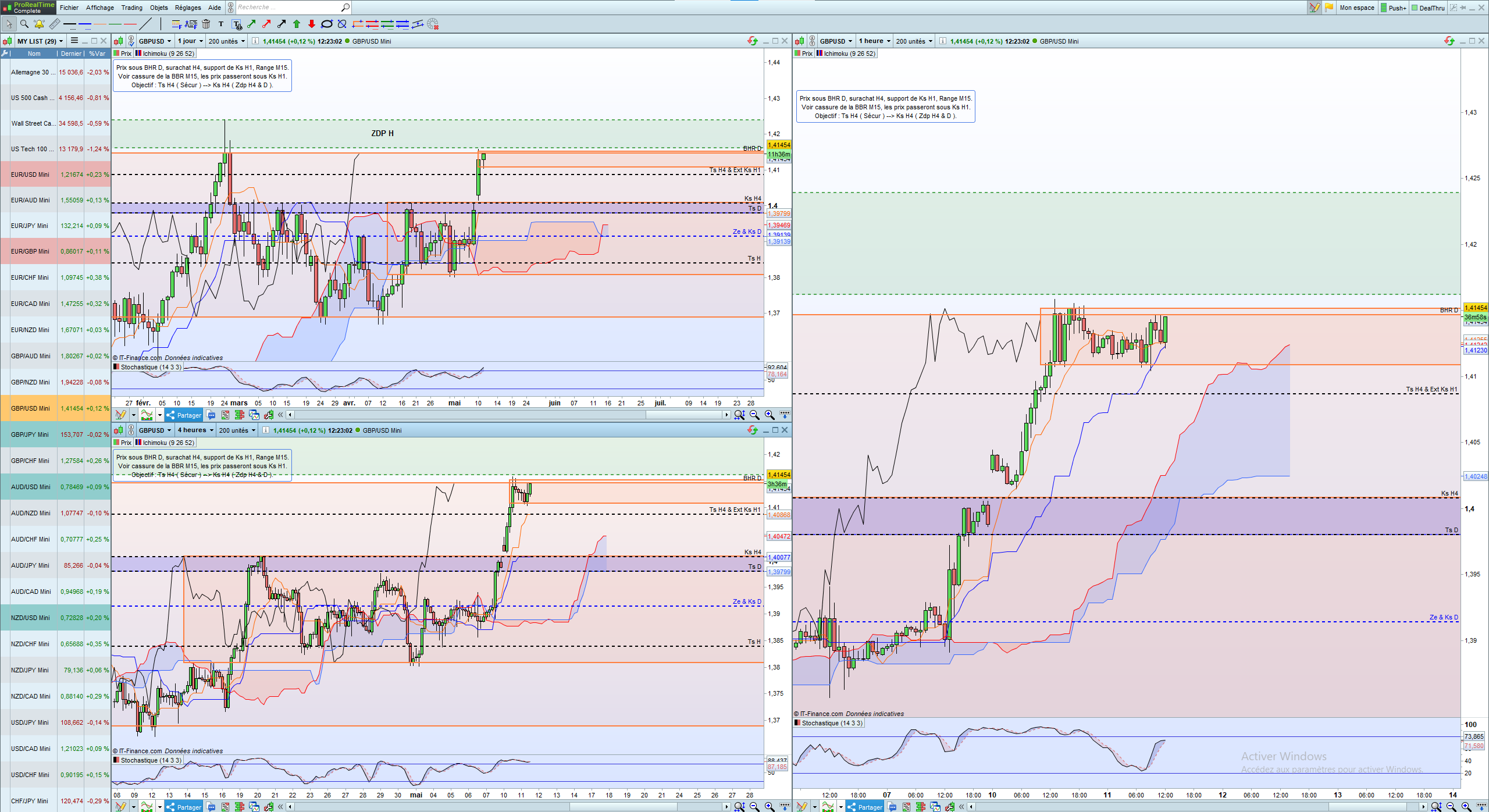Viewport: 1489px width, 812px height.
Task: Click Ichimoku (9 26 52) label on daily chart
Action: (165, 54)
